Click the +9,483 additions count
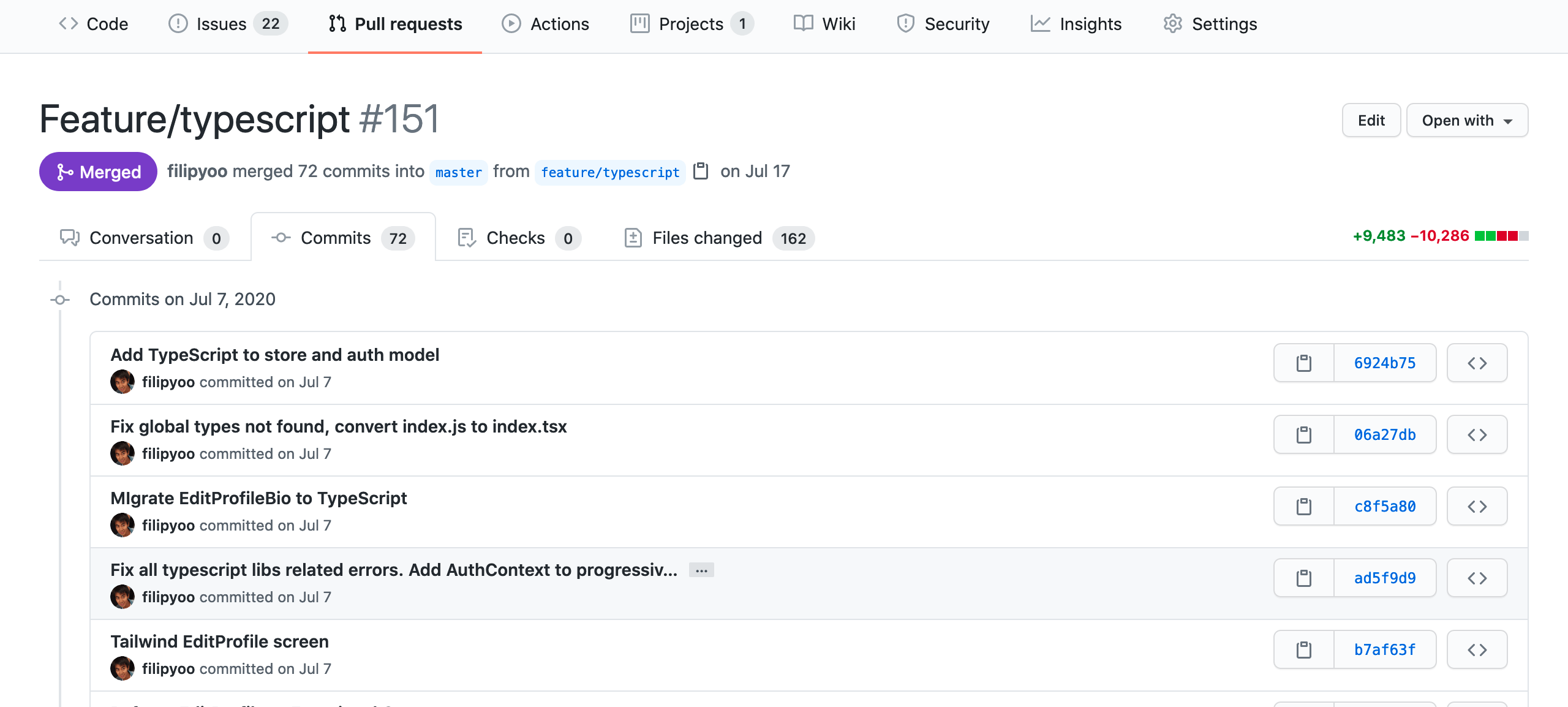 (1379, 236)
